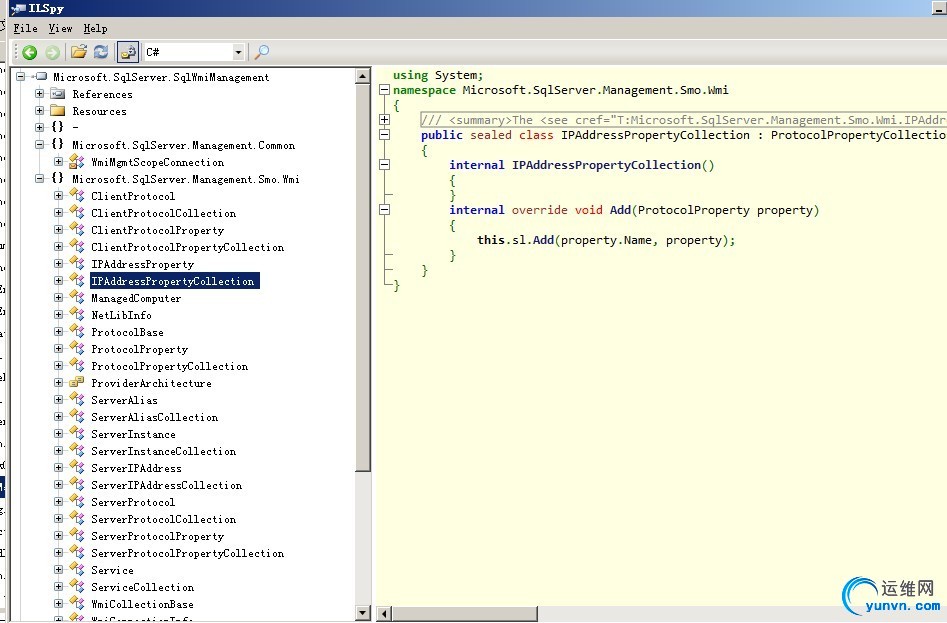
Task: Click the ProtocolPropertyCollection base class link
Action: click(858, 135)
